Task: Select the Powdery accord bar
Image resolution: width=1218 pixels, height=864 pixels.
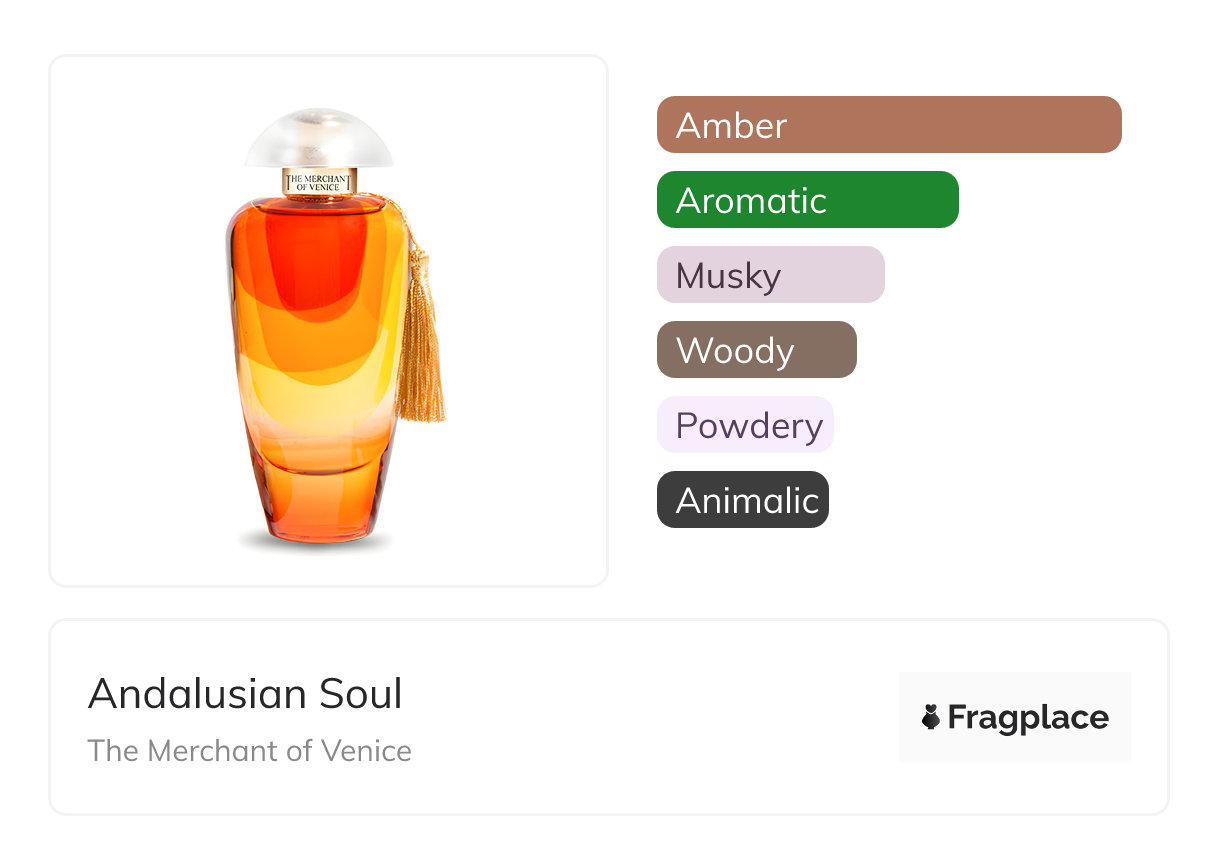Action: click(x=745, y=425)
